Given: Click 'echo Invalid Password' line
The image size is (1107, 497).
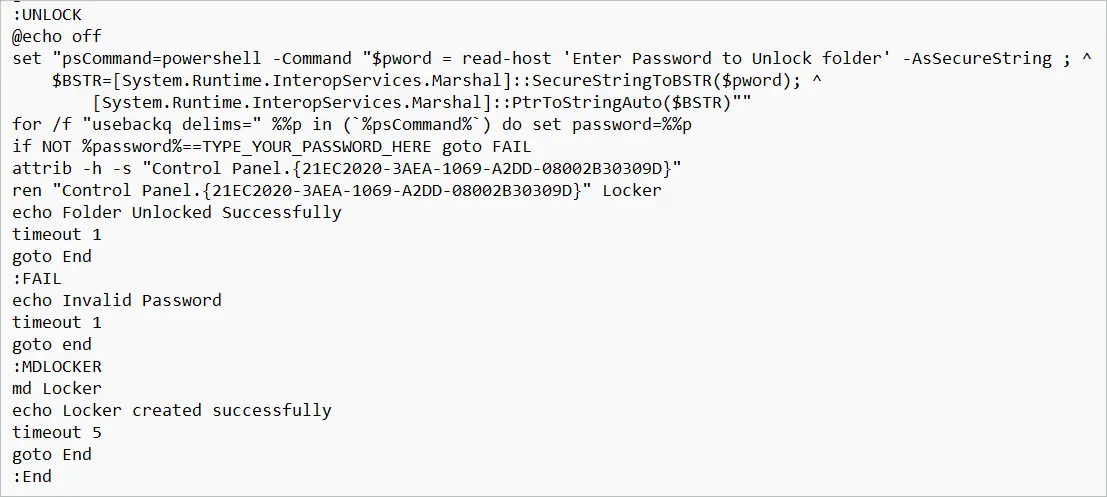Looking at the screenshot, I should click(116, 301).
